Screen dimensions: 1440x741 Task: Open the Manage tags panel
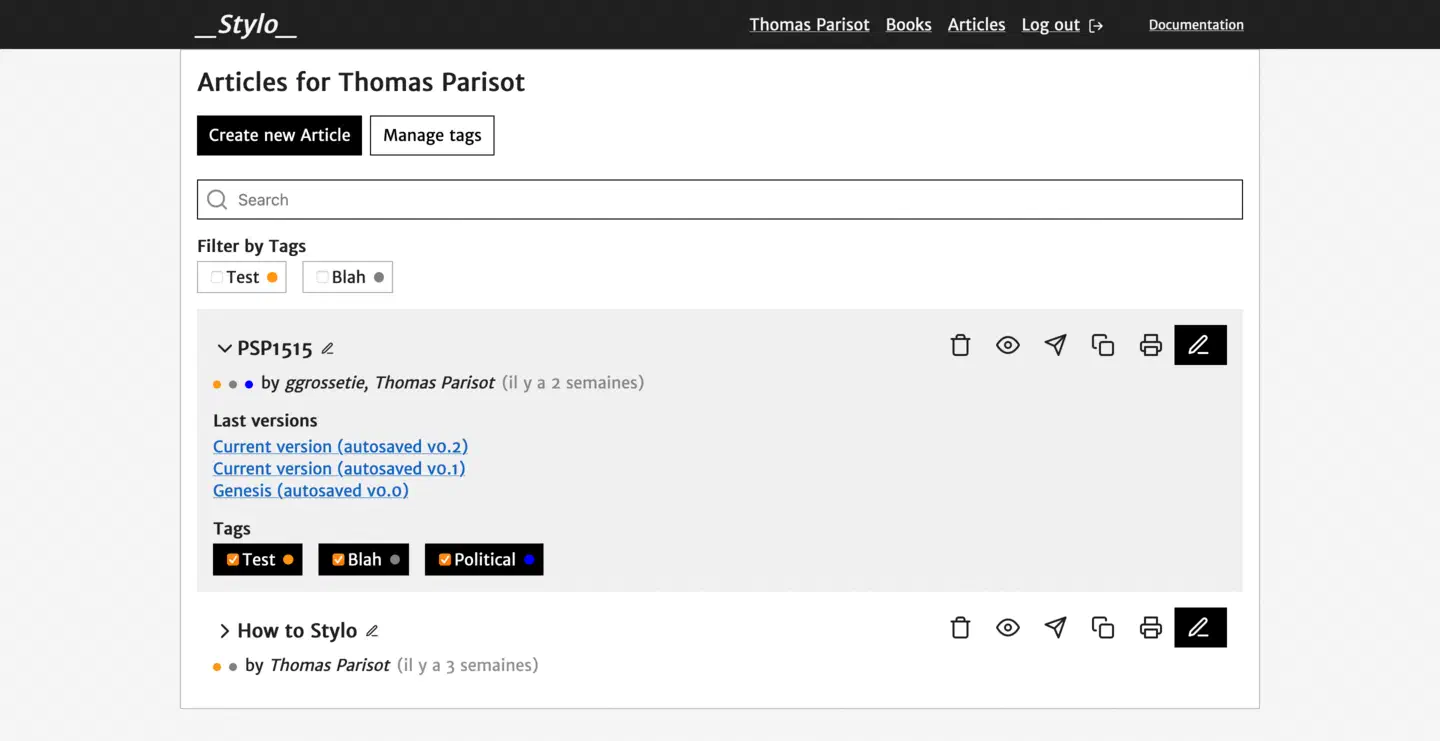432,135
